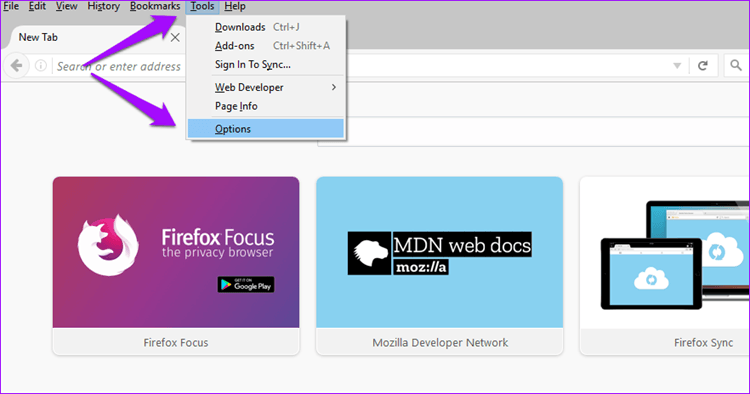Click the Firefox Focus caption

[x=176, y=343]
